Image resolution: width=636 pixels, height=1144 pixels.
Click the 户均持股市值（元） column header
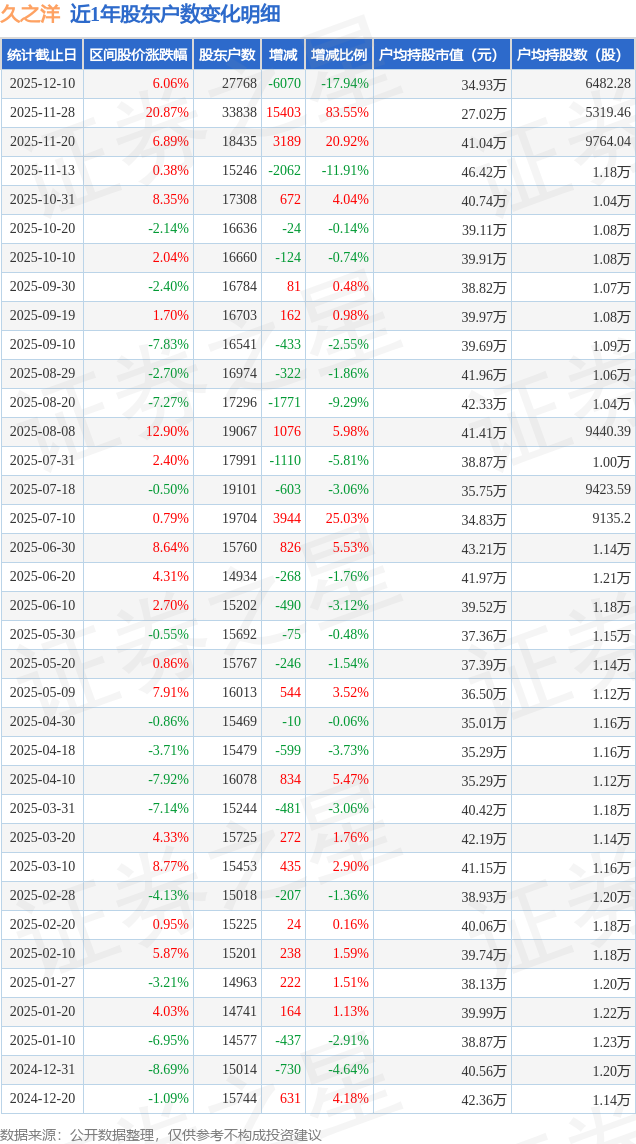pyautogui.click(x=441, y=55)
